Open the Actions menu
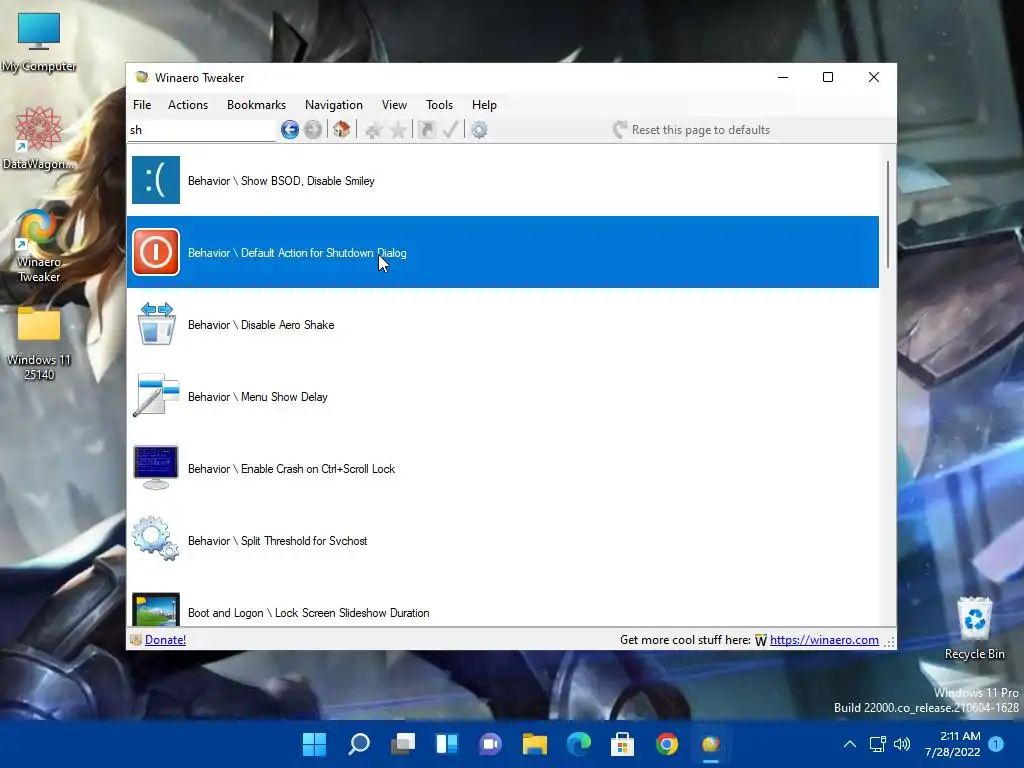 [x=188, y=104]
